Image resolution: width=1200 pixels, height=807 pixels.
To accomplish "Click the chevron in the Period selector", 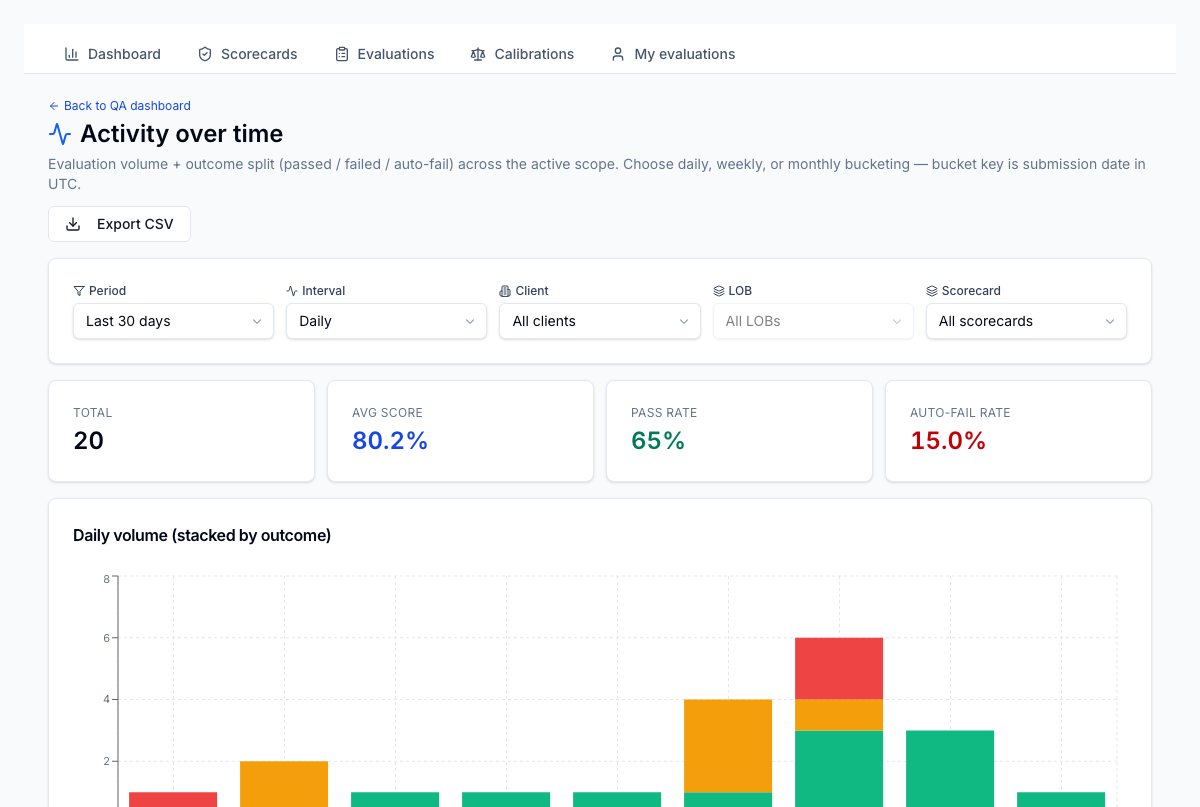I will (x=257, y=322).
